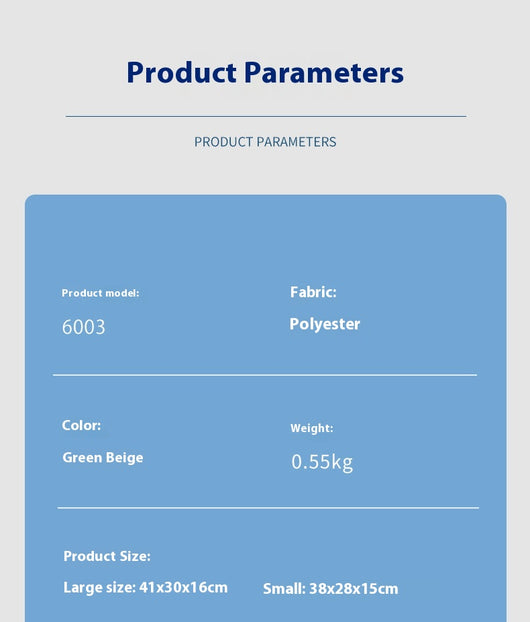Click the 0.55kg weight value
The height and width of the screenshot is (622, 530).
click(322, 462)
